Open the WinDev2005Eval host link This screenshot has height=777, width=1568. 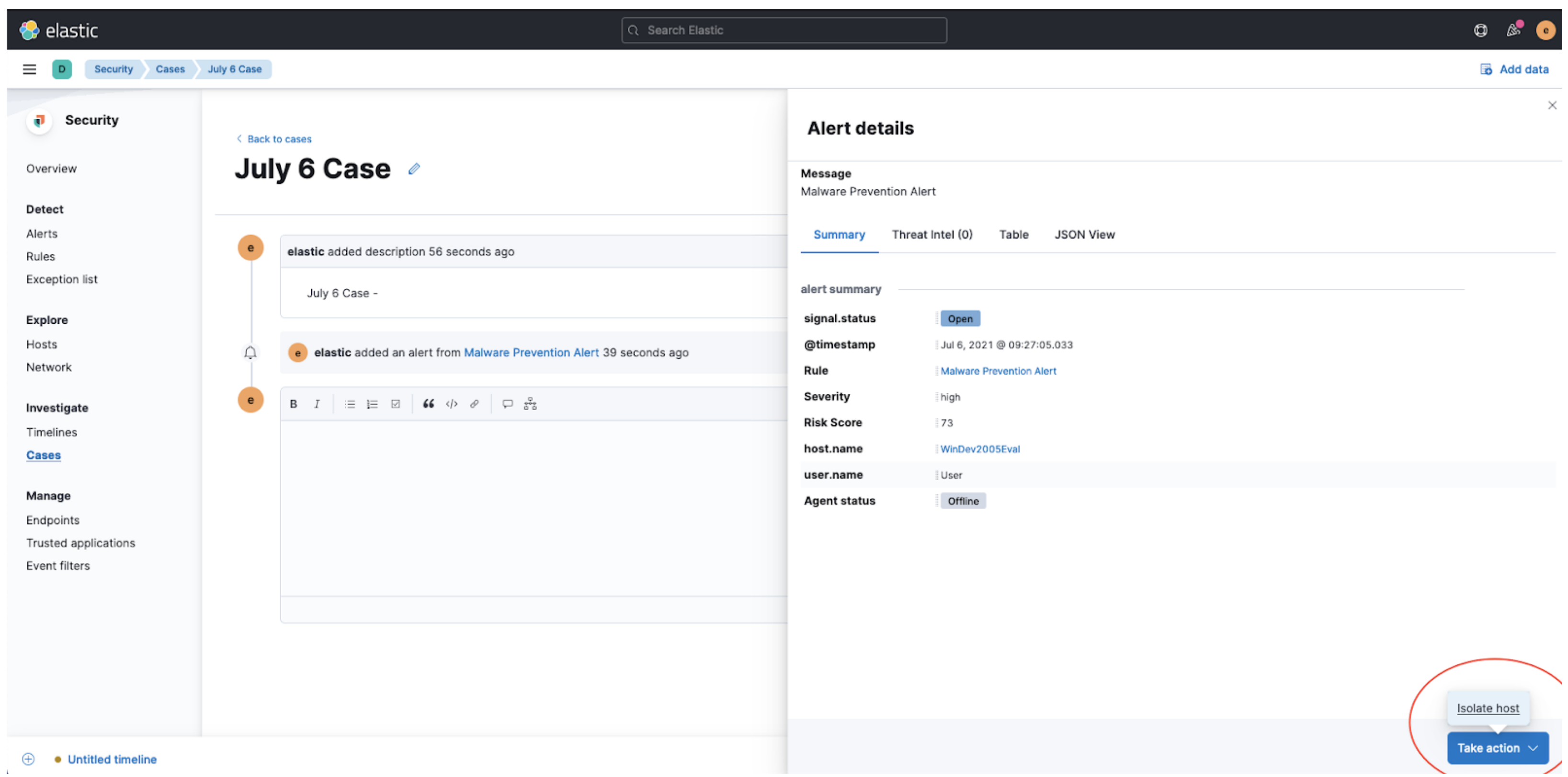[x=979, y=449]
